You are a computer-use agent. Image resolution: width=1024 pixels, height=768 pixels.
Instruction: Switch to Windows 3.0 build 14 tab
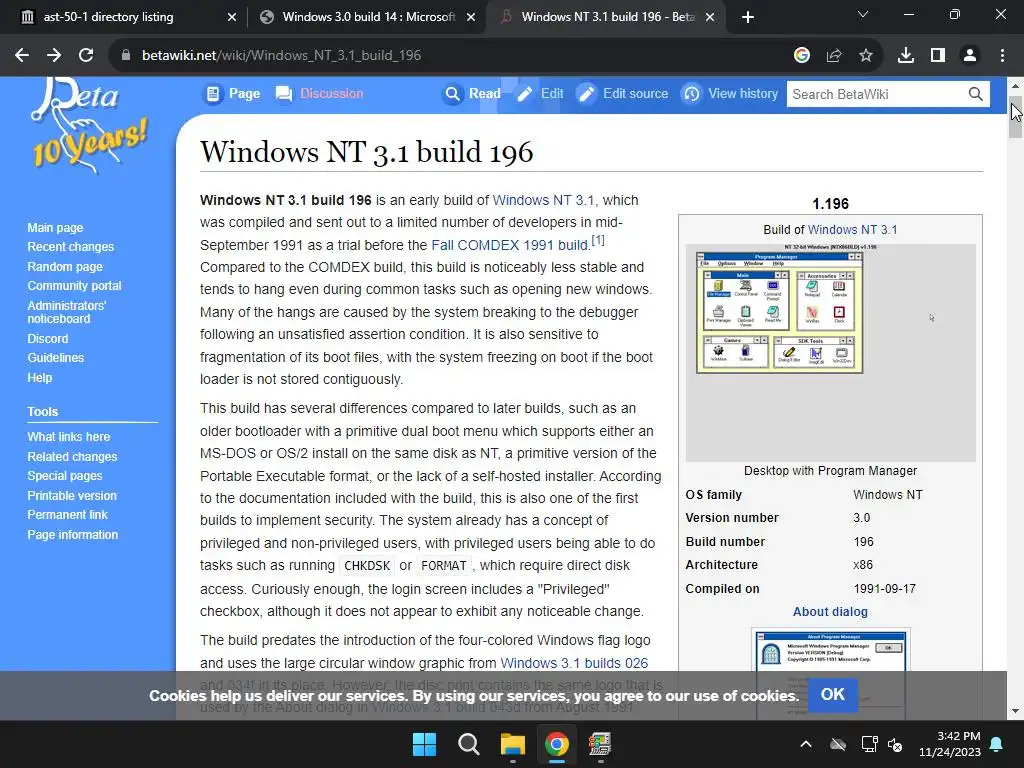[x=369, y=17]
